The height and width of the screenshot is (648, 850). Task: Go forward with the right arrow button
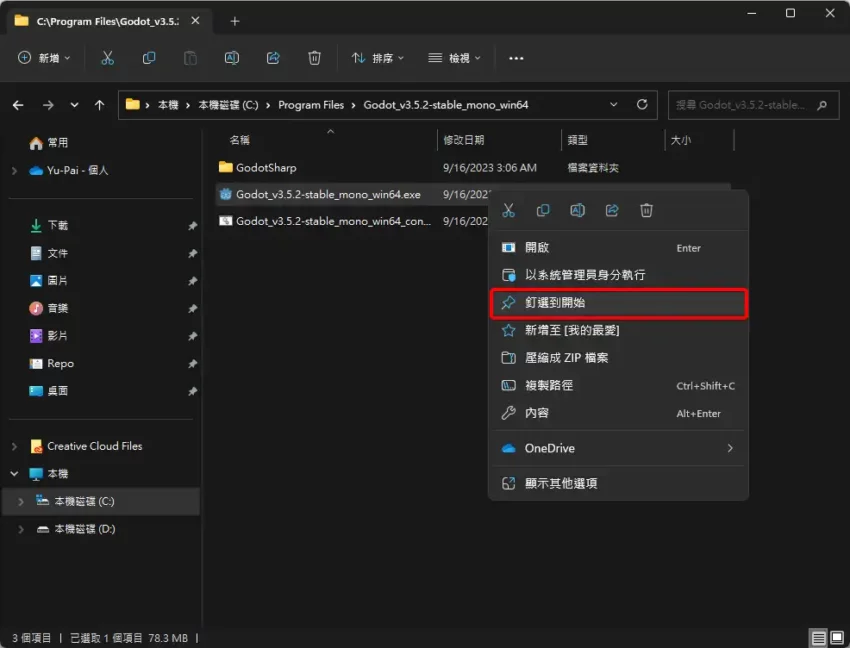(48, 105)
